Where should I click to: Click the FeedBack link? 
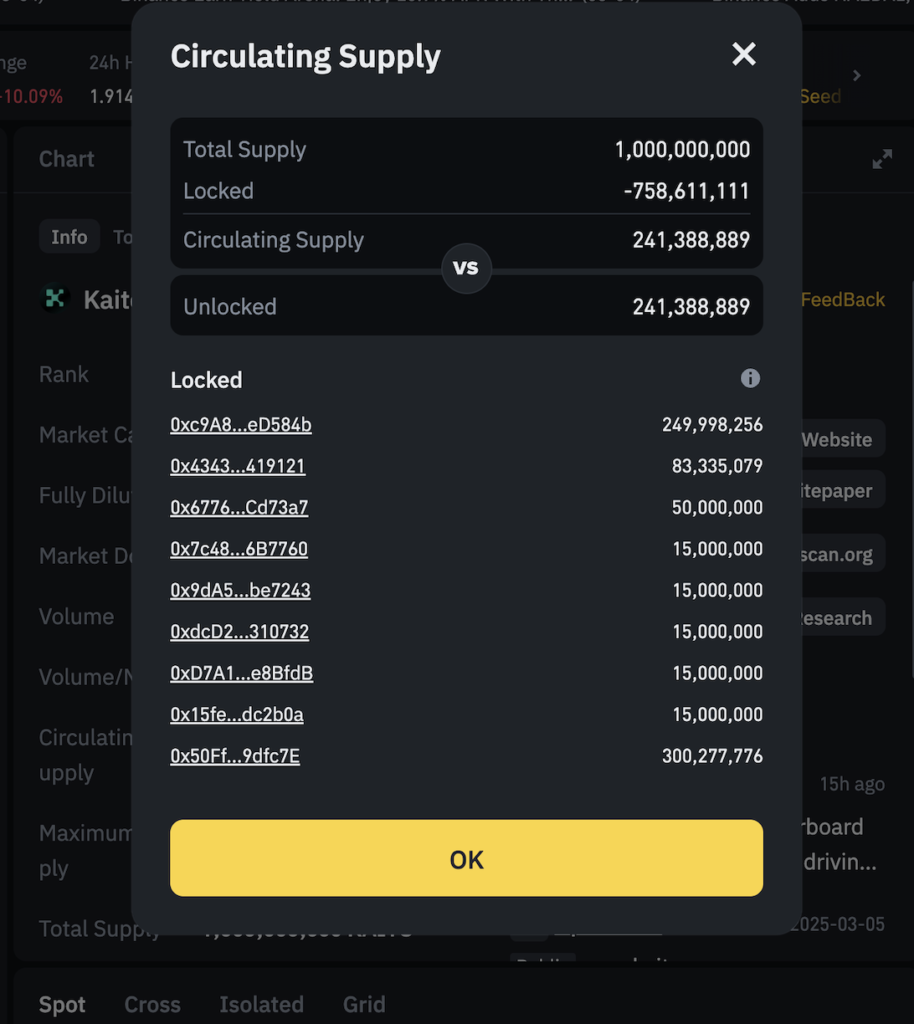point(843,299)
